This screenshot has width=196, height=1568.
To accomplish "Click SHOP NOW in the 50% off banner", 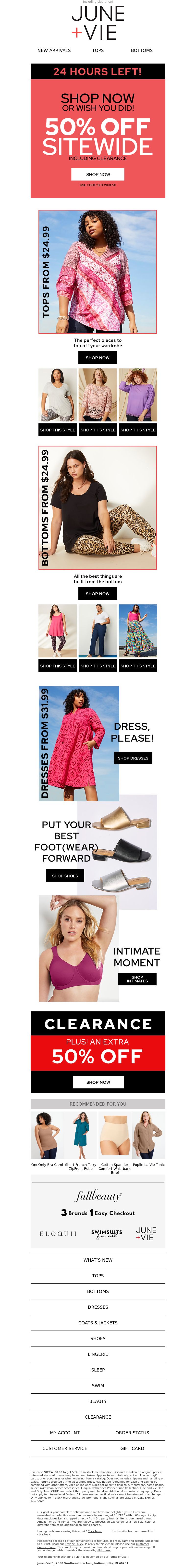I will (98, 174).
